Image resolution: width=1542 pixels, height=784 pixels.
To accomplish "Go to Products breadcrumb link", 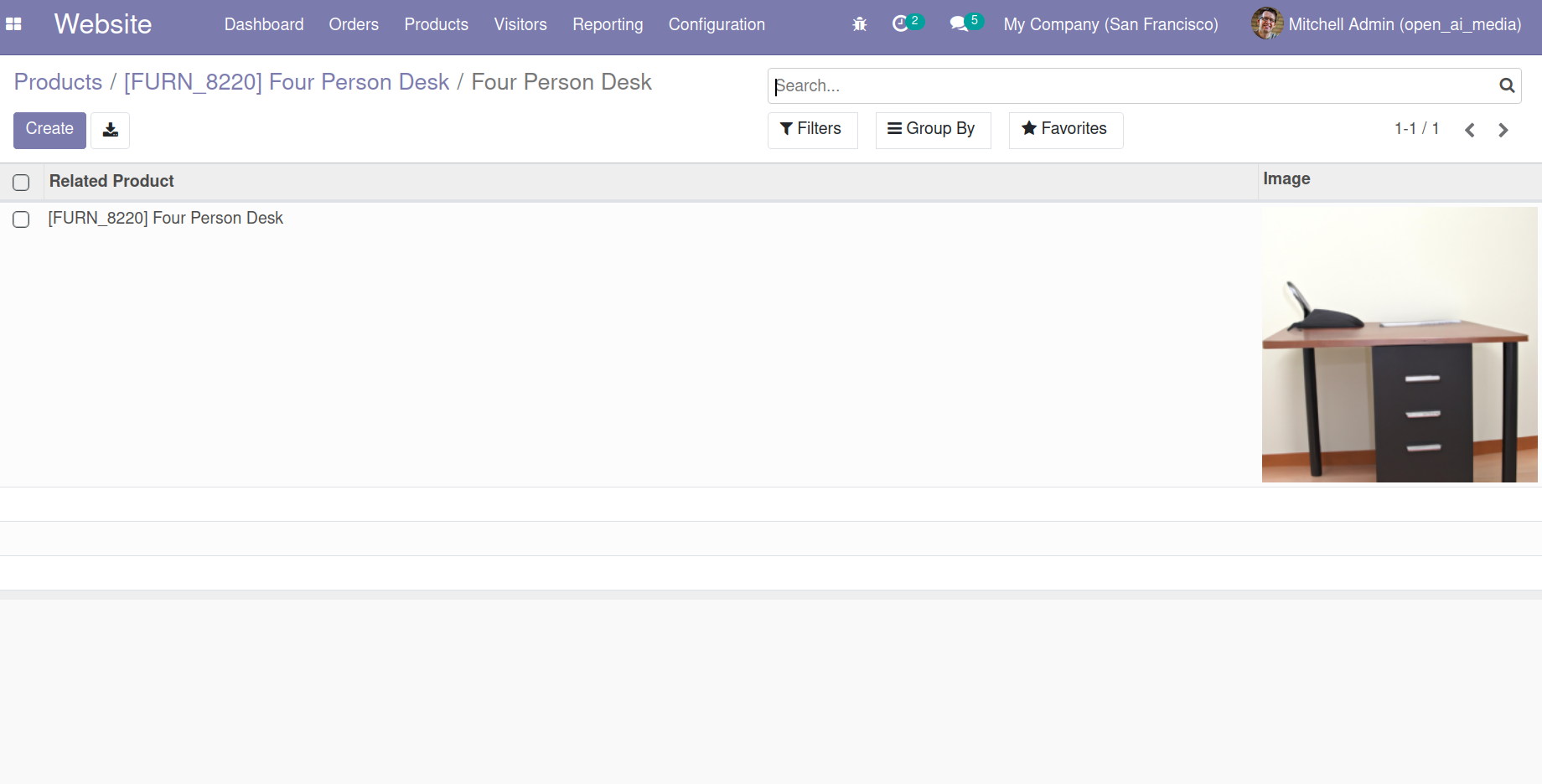I will click(x=58, y=82).
